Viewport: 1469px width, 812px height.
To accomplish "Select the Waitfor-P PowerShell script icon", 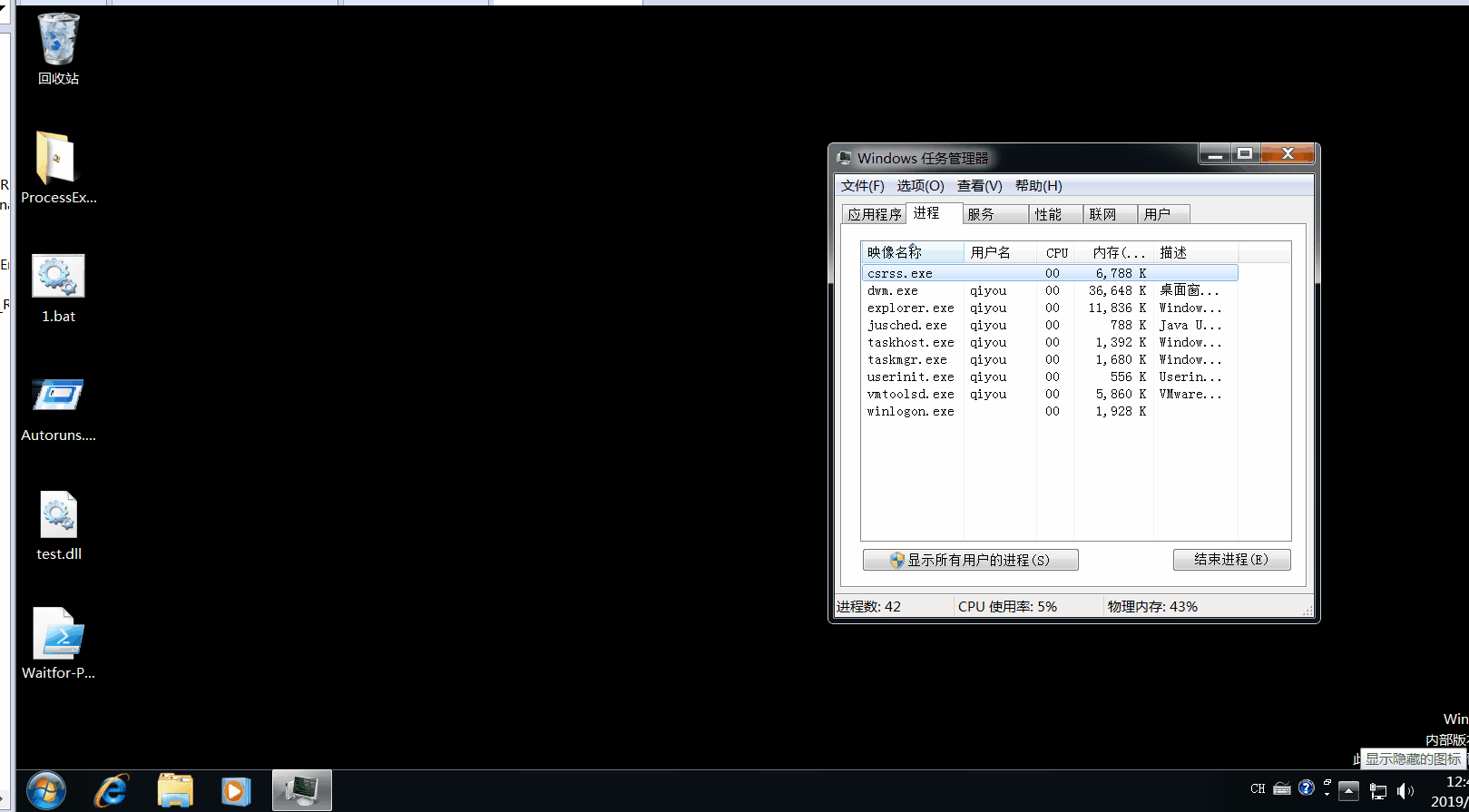I will (x=58, y=633).
